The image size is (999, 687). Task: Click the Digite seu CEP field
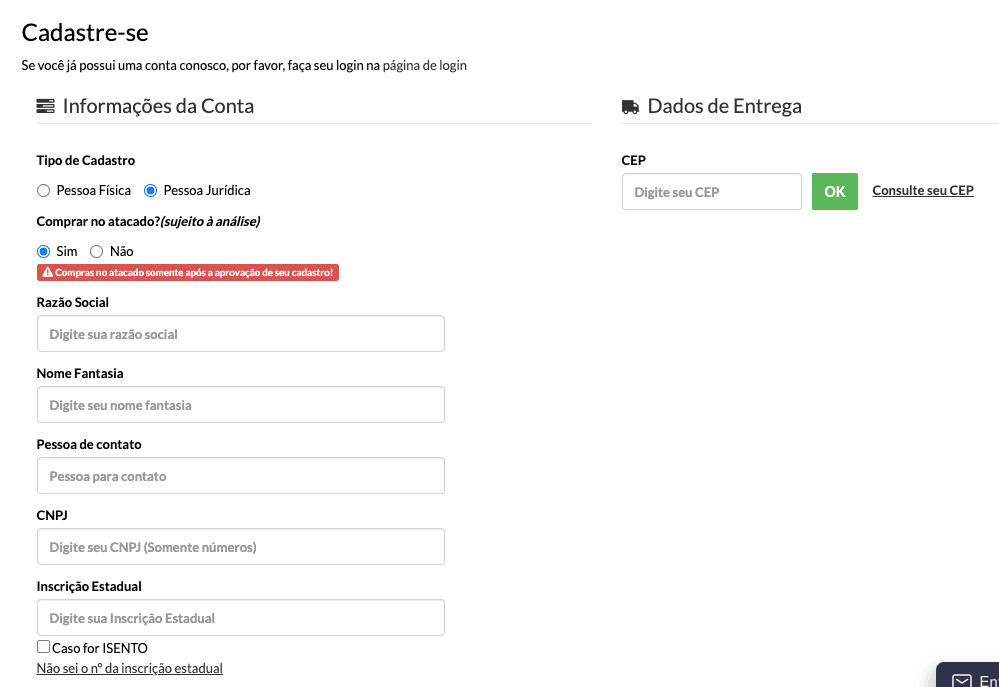[712, 191]
